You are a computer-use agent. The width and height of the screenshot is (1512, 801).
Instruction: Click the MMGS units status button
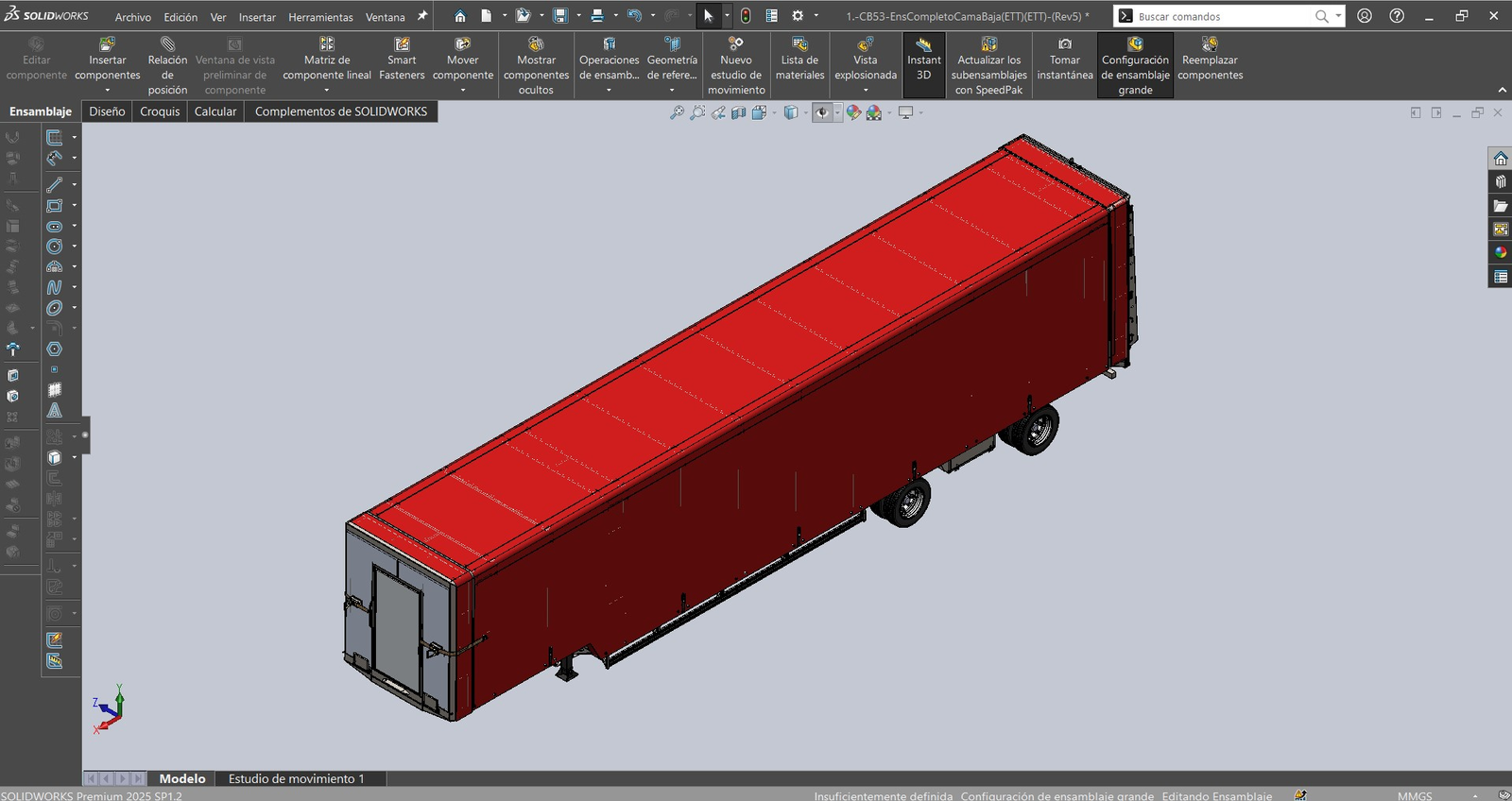point(1415,795)
